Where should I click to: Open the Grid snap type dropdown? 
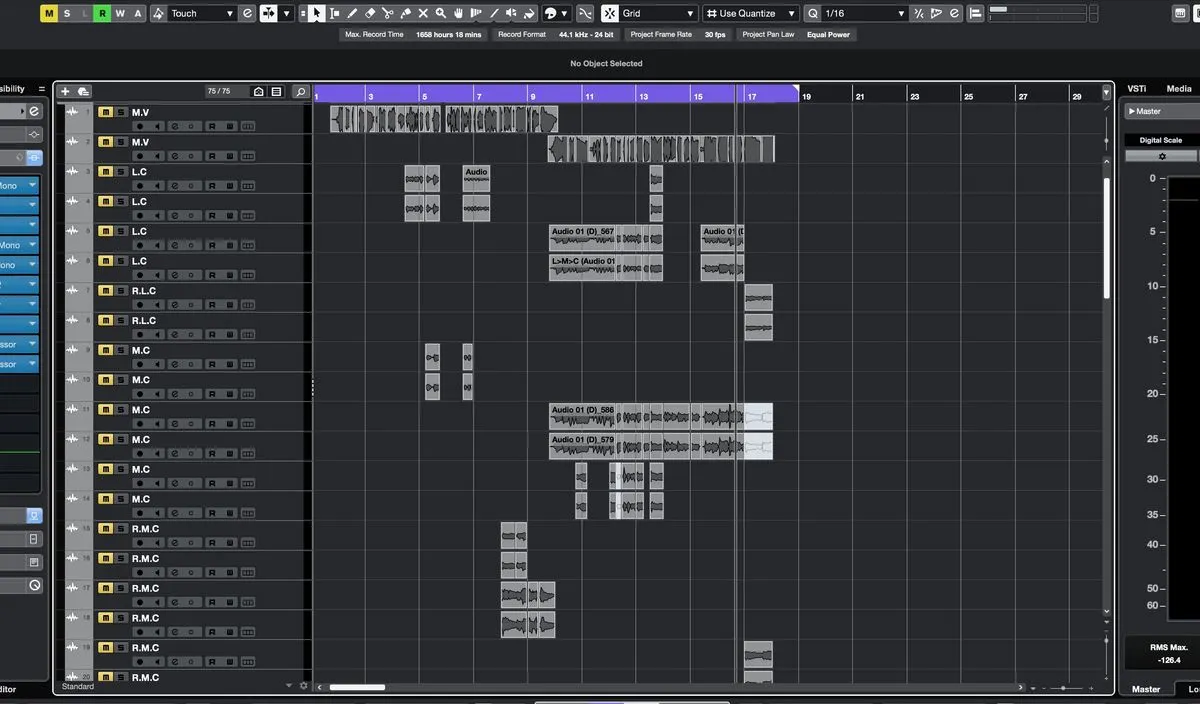(689, 13)
